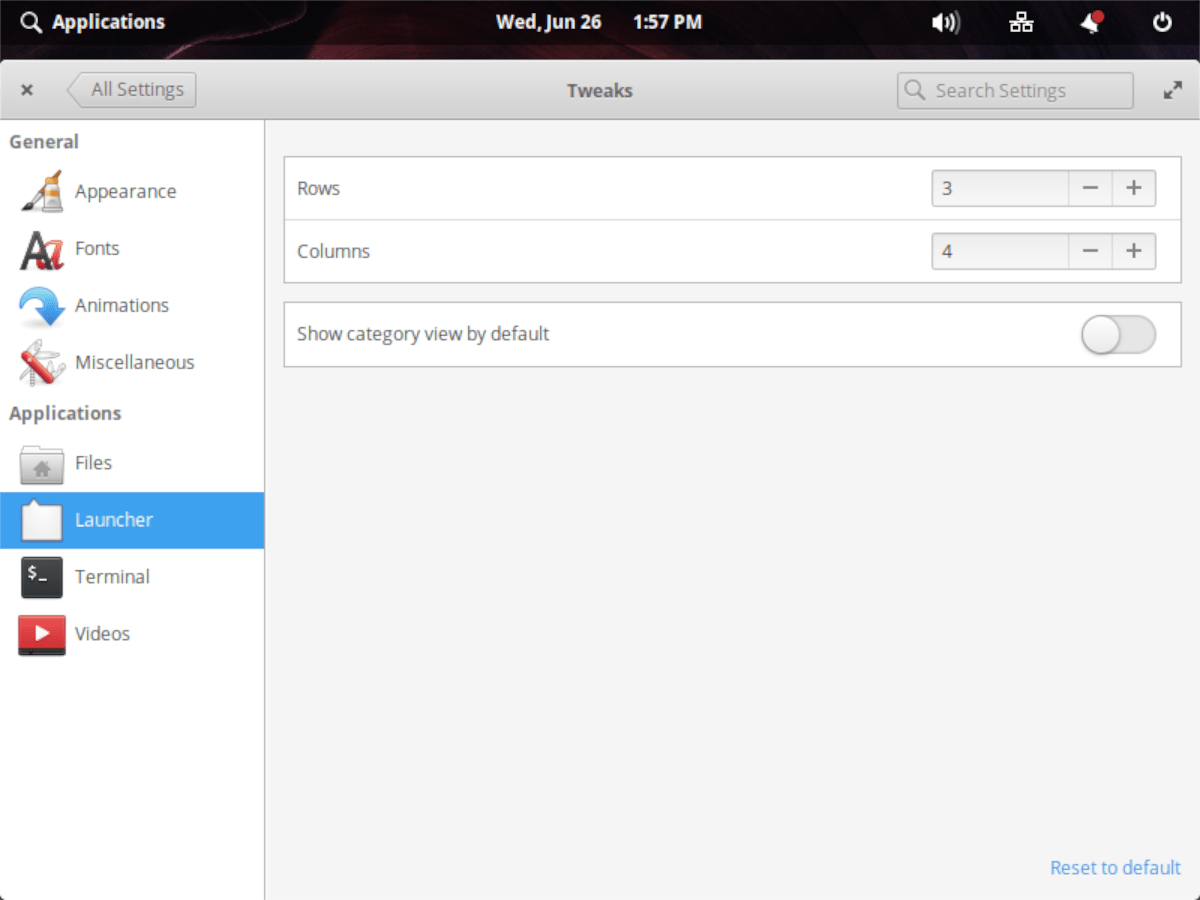1200x900 pixels.
Task: Close the Tweaks settings window
Action: 27,90
